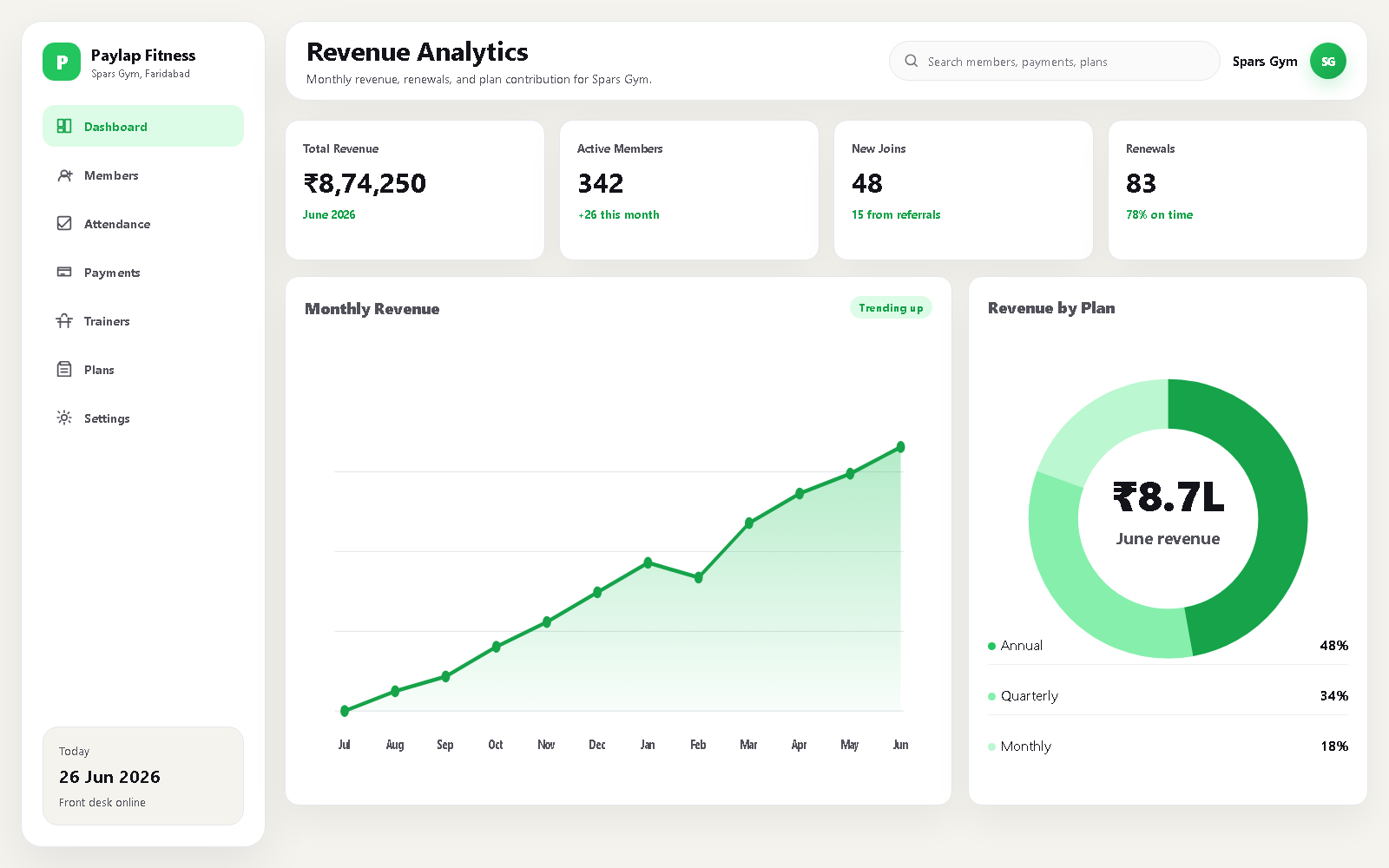The image size is (1389, 868).
Task: Click the Revenue by Plan title
Action: pyautogui.click(x=1051, y=308)
